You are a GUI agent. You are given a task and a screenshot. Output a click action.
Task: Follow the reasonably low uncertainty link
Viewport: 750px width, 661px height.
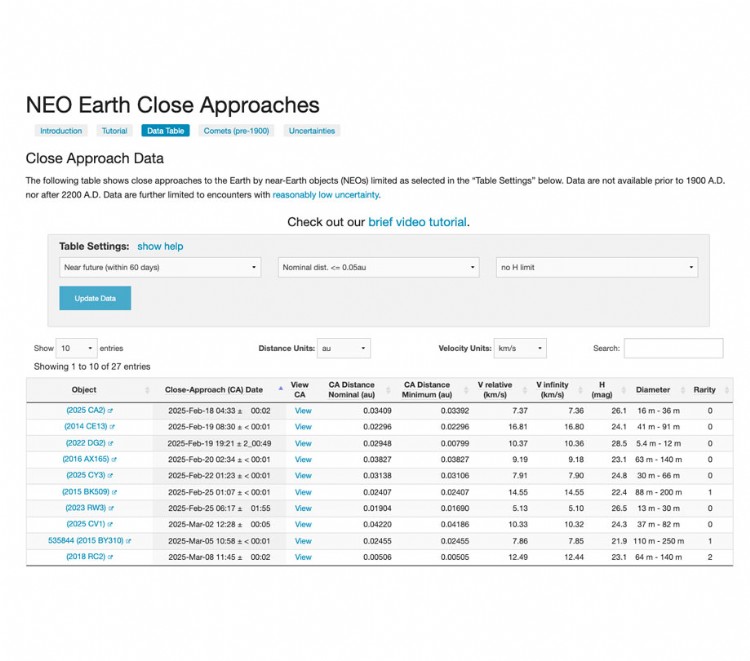(326, 195)
